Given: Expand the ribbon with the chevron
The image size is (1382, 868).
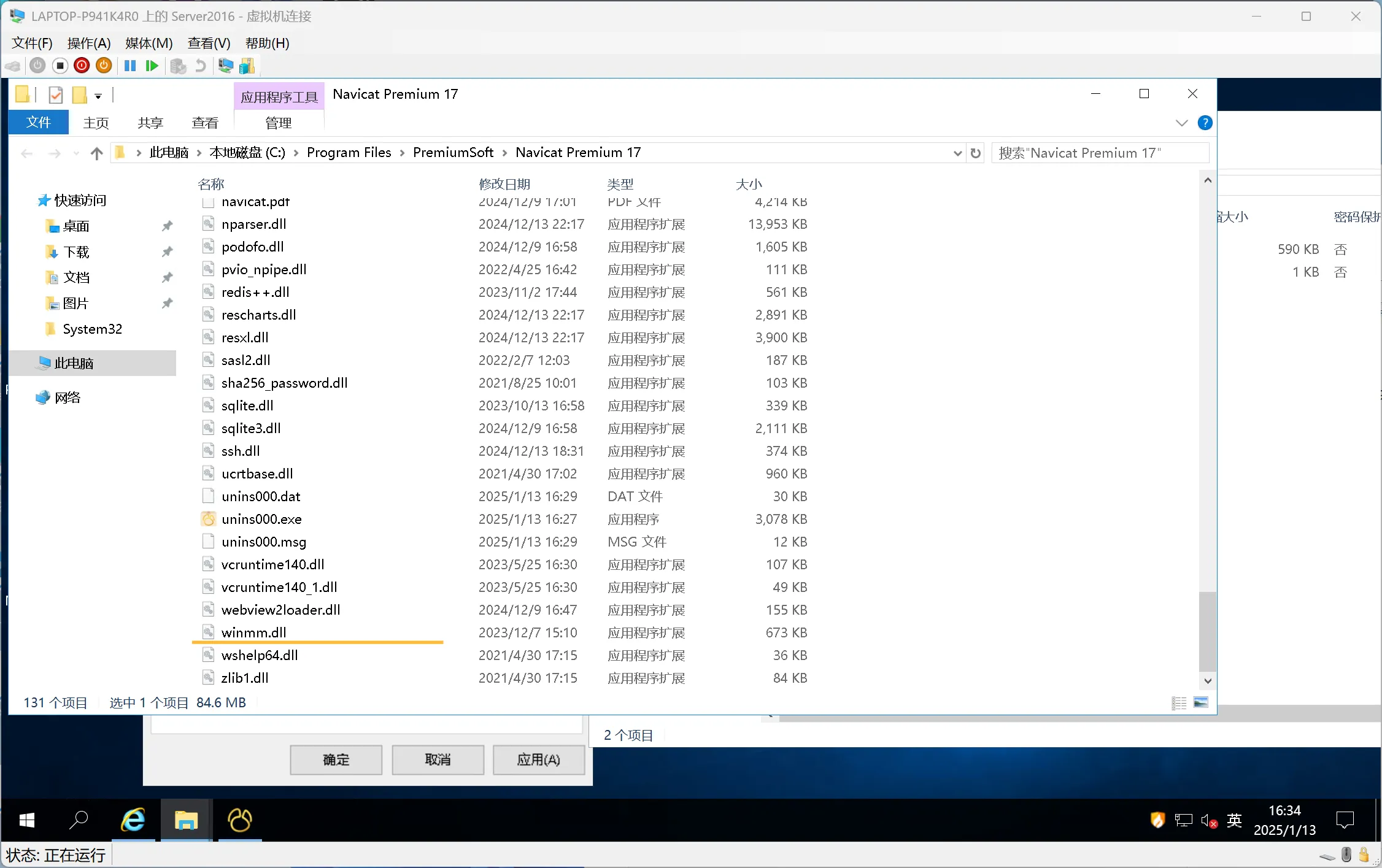Looking at the screenshot, I should [x=1182, y=123].
